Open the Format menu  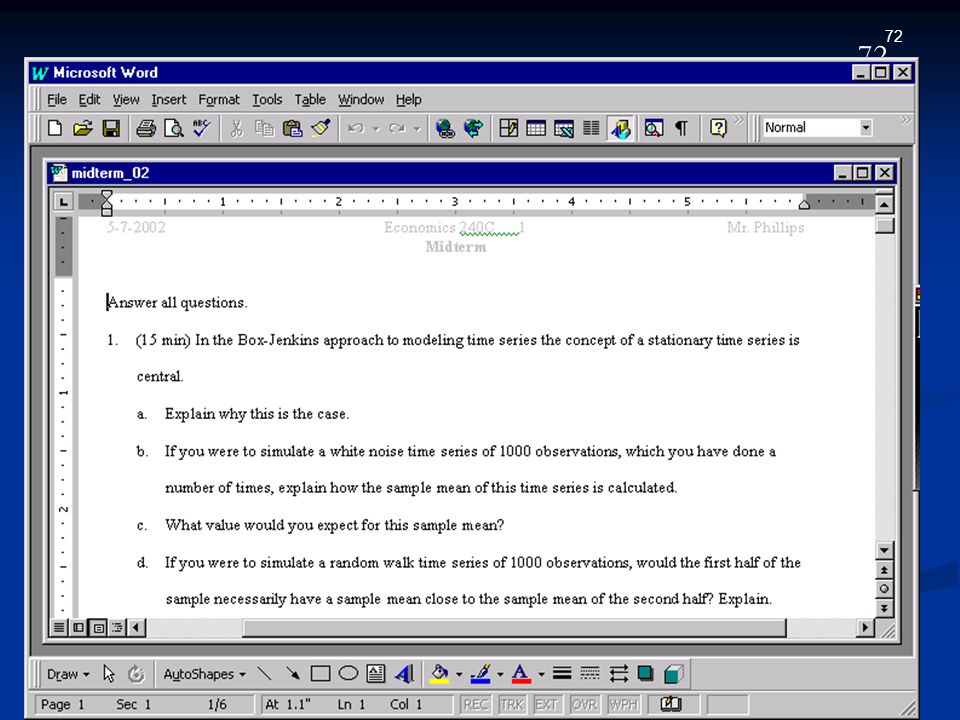point(219,99)
